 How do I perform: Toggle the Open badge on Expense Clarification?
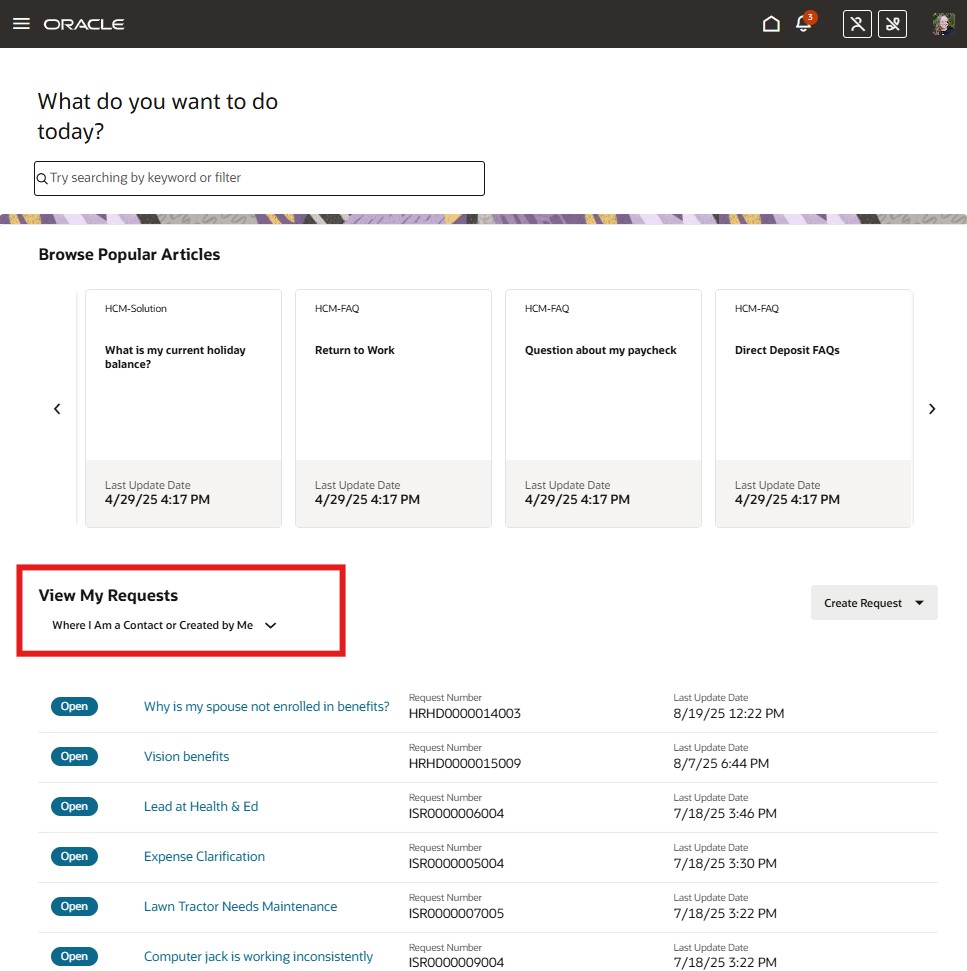(x=74, y=856)
